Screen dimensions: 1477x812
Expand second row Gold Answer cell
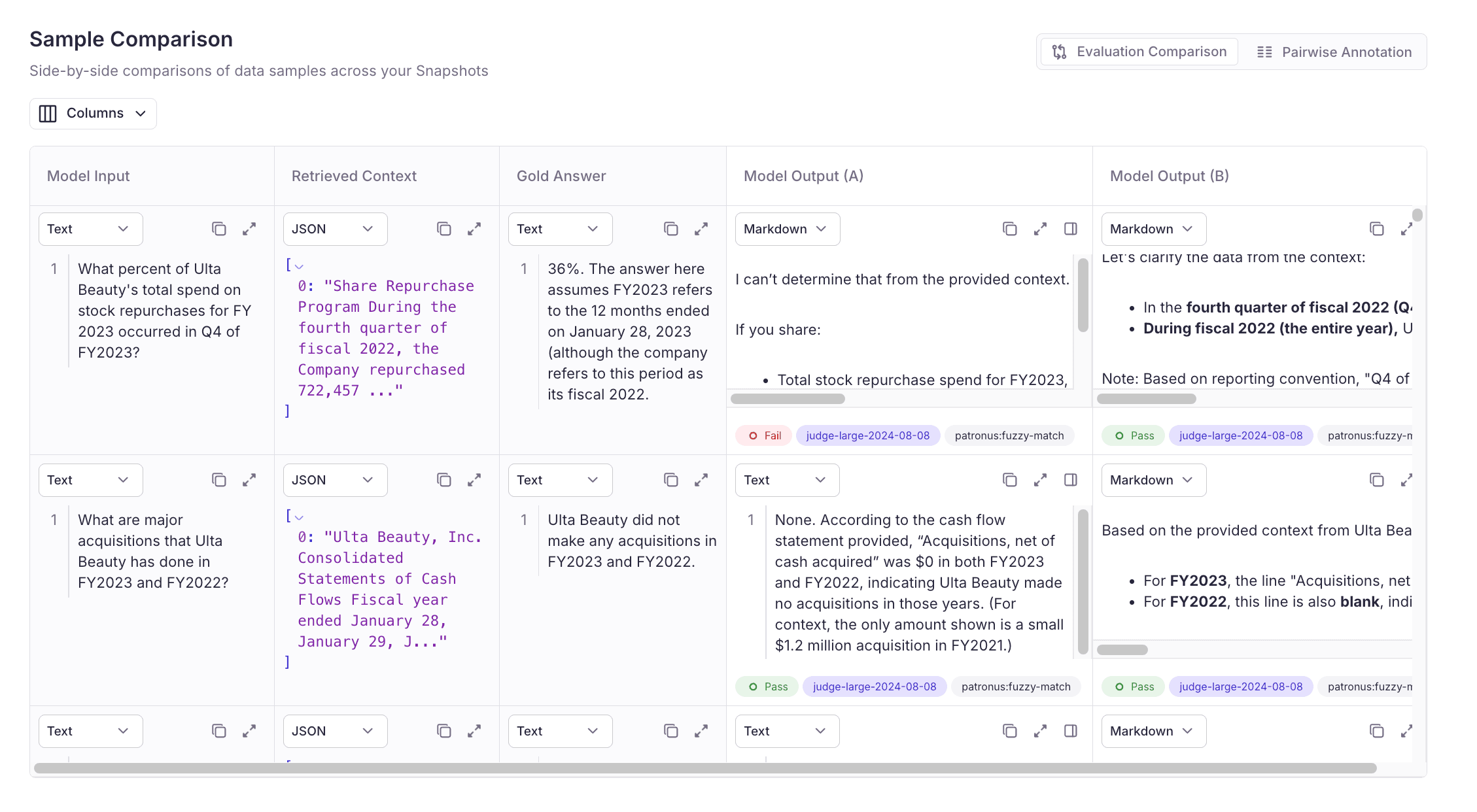701,480
